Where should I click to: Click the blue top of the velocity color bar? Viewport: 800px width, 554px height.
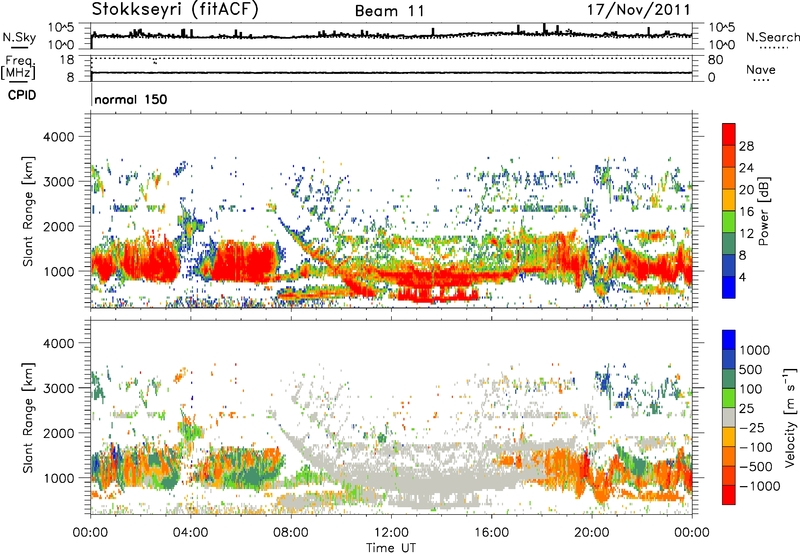pyautogui.click(x=729, y=340)
